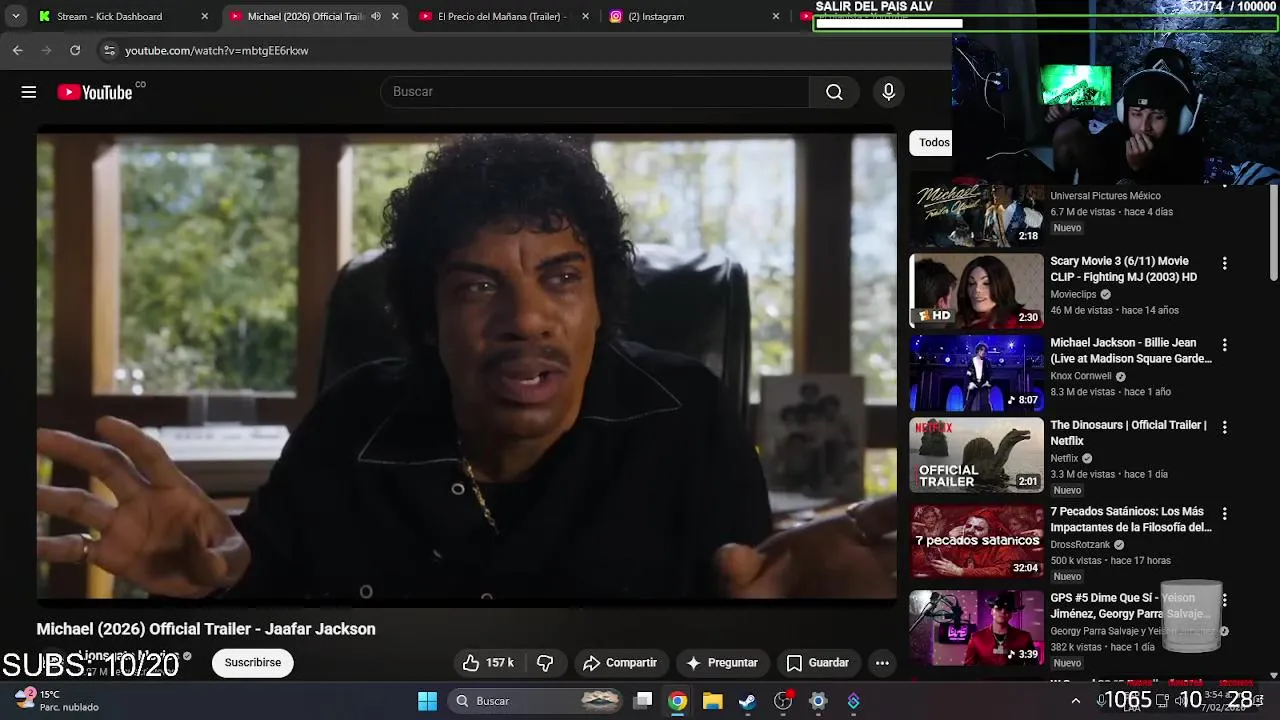
Task: Open options menu for 7 Pecados Satánicos
Action: point(1224,513)
